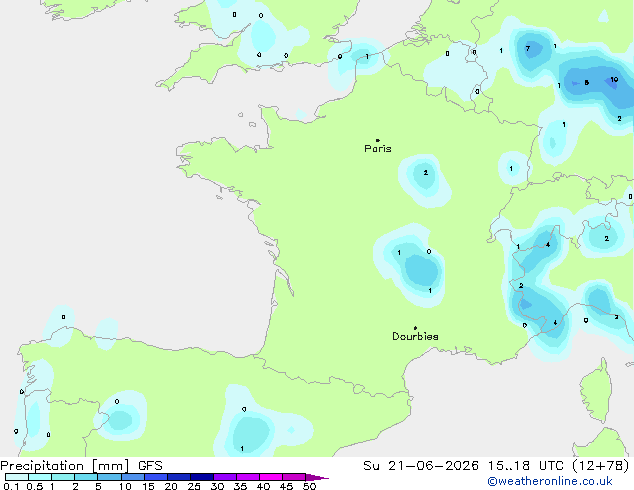Screen dimensions: 634x490
Task: Pick the 25–30 mm navy legend swatch
Action: click(x=202, y=477)
